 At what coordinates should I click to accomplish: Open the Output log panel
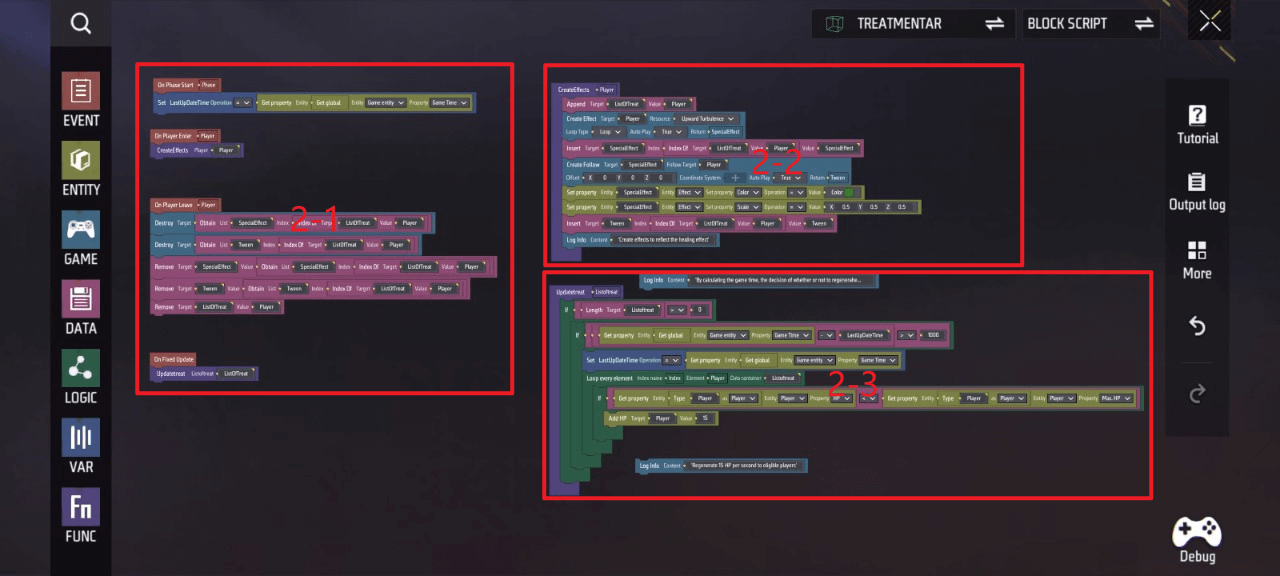(x=1197, y=192)
